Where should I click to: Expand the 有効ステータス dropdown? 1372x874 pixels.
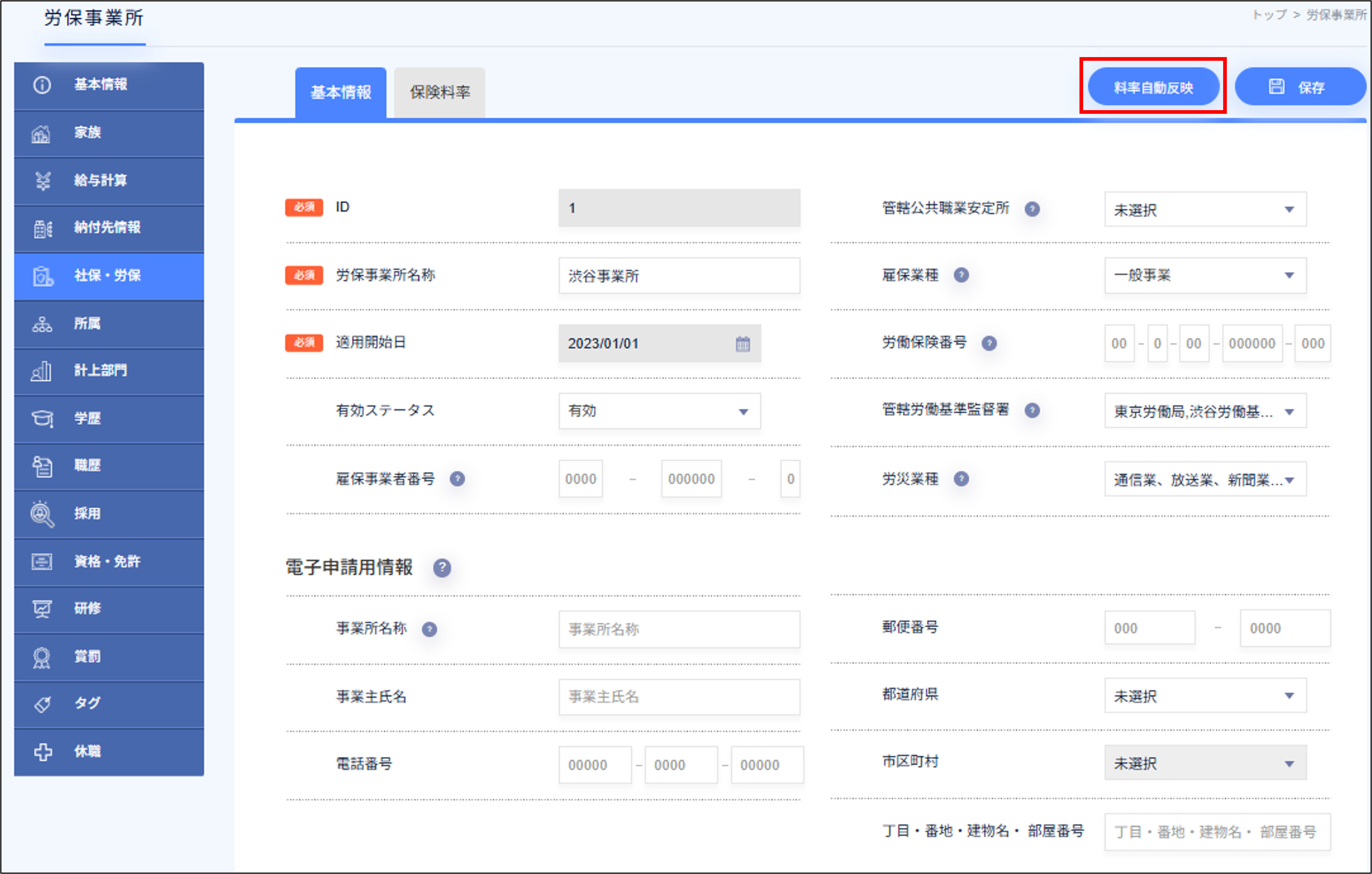(x=659, y=411)
